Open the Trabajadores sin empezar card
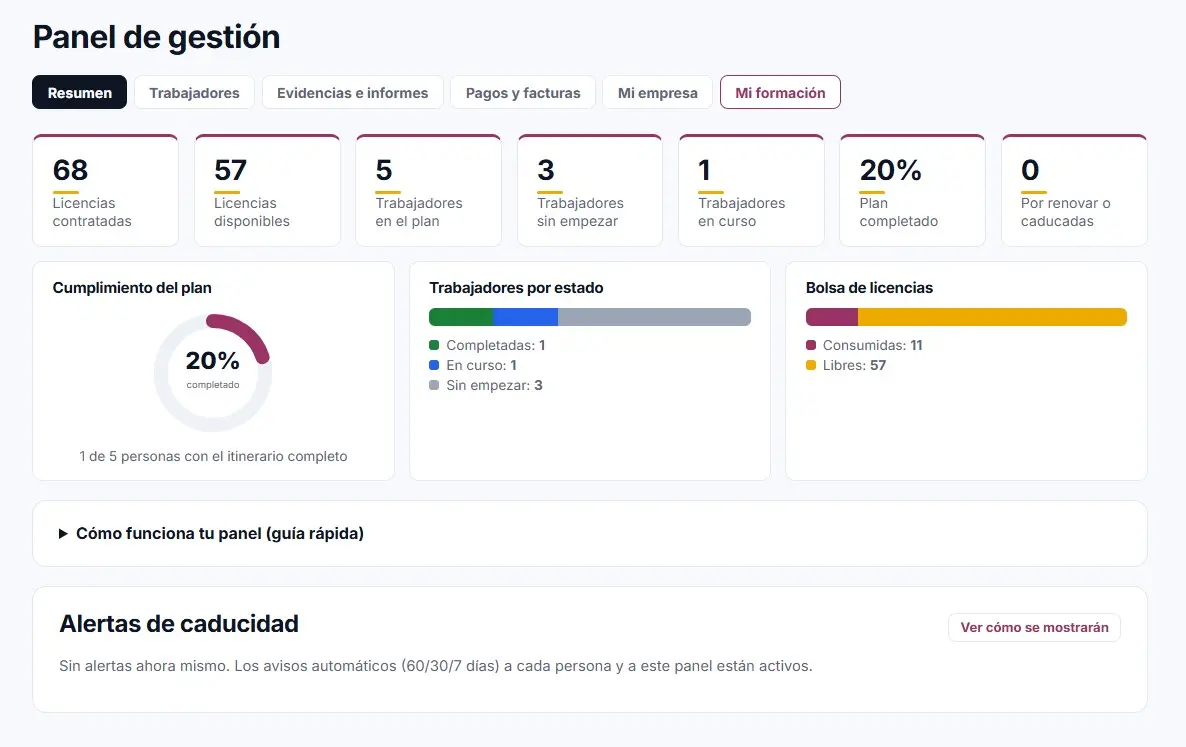The width and height of the screenshot is (1186, 747). [x=590, y=191]
